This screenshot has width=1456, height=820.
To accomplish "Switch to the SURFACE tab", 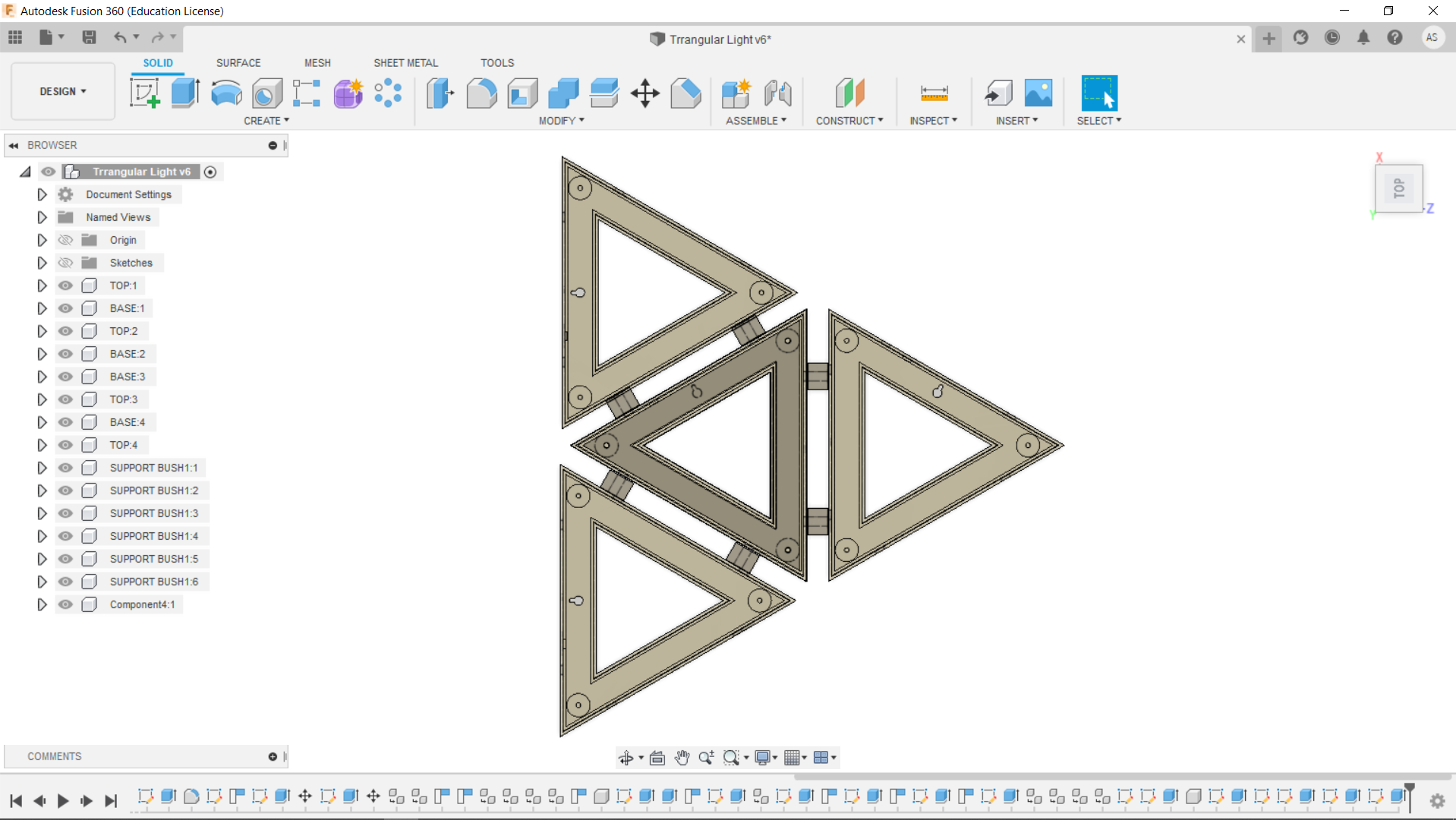I will tap(238, 63).
